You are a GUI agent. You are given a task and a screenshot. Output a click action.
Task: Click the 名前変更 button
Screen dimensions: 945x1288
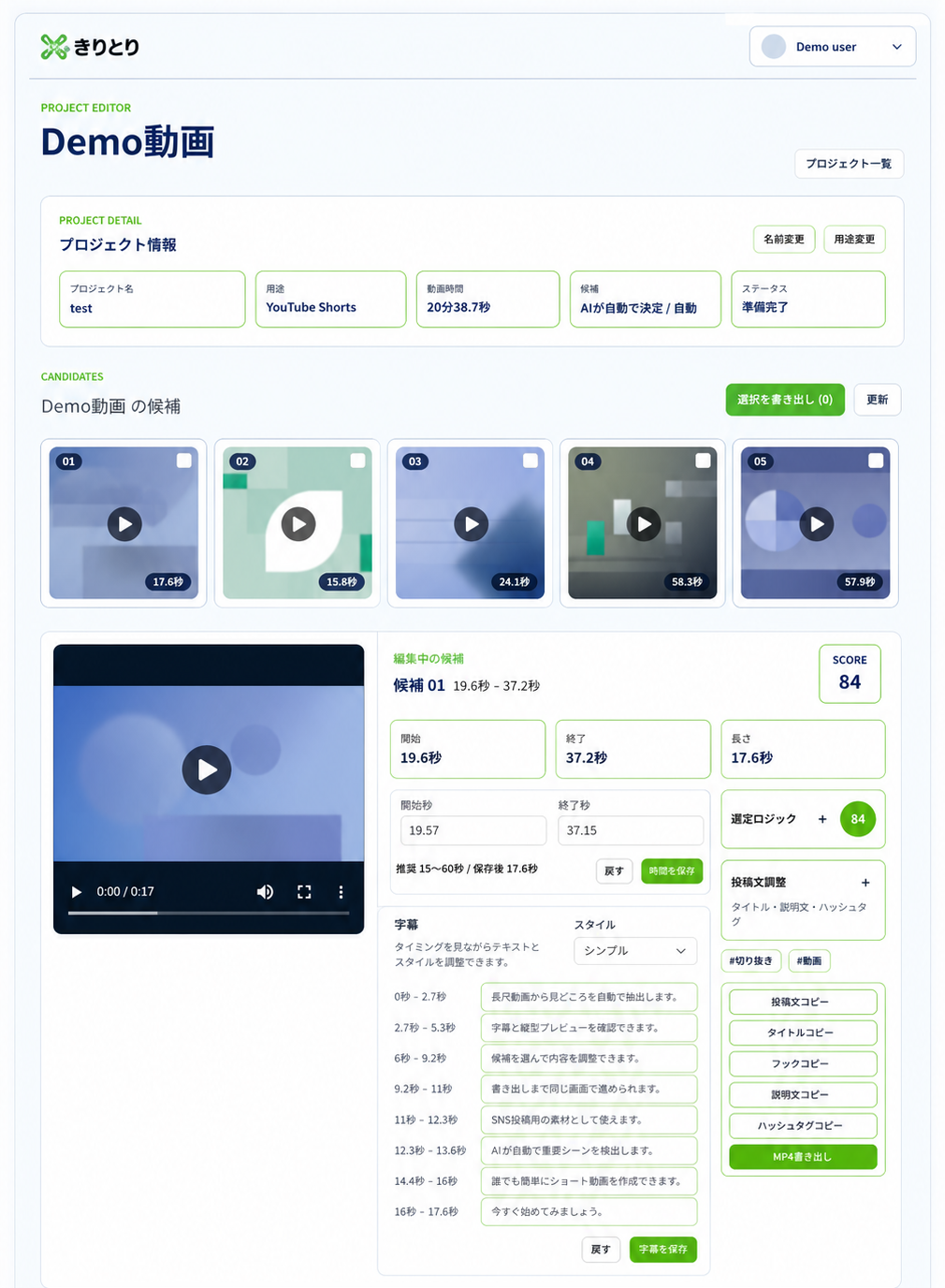tap(784, 240)
